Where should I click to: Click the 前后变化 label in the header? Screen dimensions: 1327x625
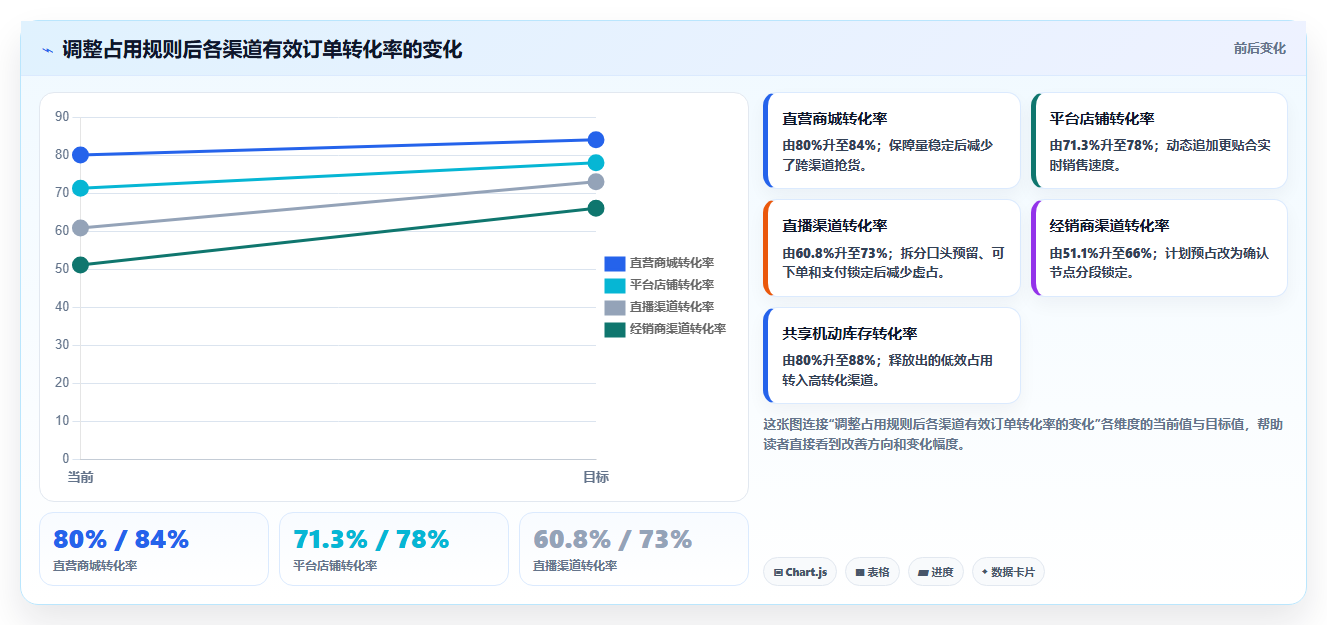click(1259, 48)
